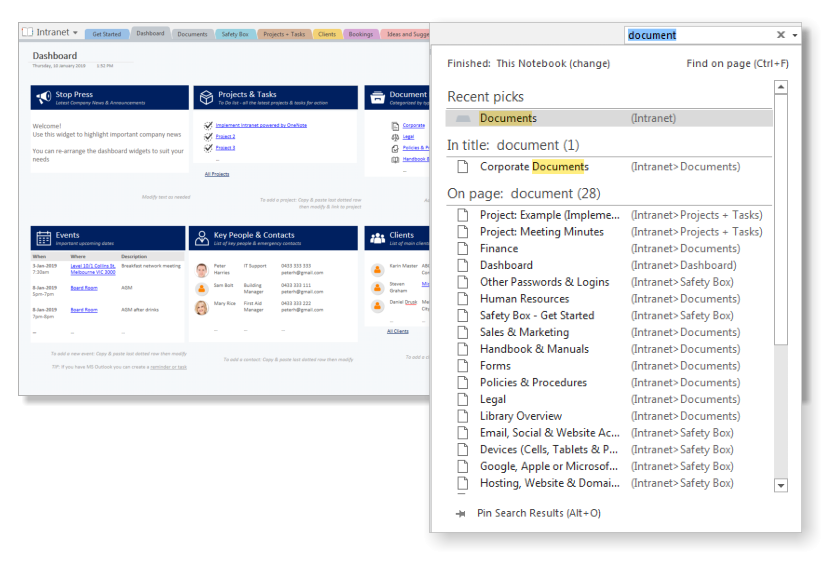Switch to the Get Started tab
This screenshot has height=568, width=838.
pos(106,34)
